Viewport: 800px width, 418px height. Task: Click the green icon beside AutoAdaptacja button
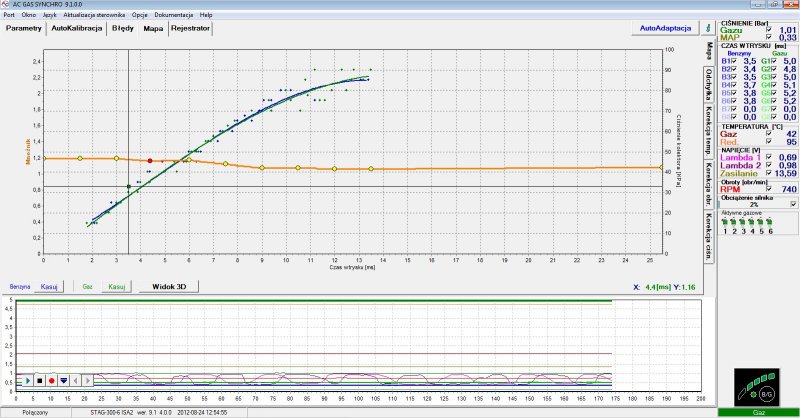click(x=708, y=28)
